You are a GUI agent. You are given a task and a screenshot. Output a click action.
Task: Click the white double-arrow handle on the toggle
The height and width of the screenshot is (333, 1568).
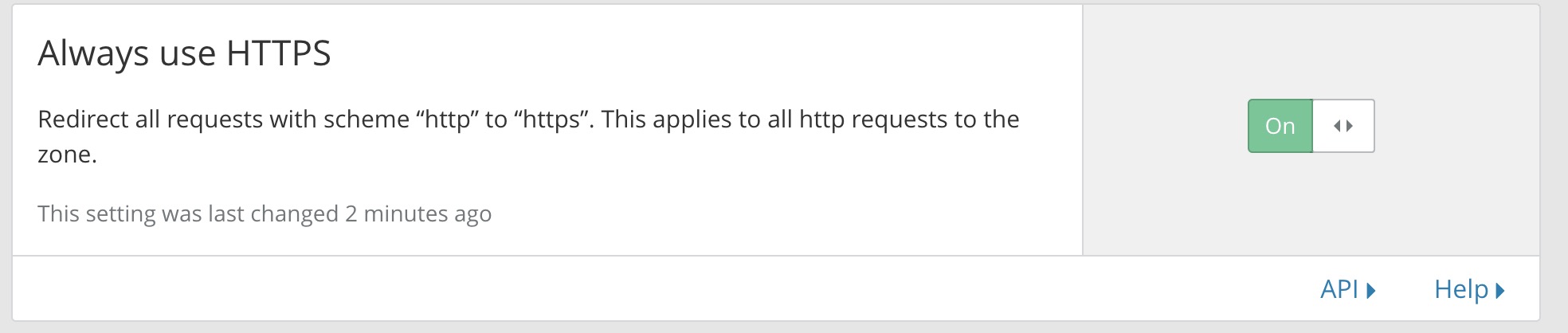click(x=1343, y=126)
